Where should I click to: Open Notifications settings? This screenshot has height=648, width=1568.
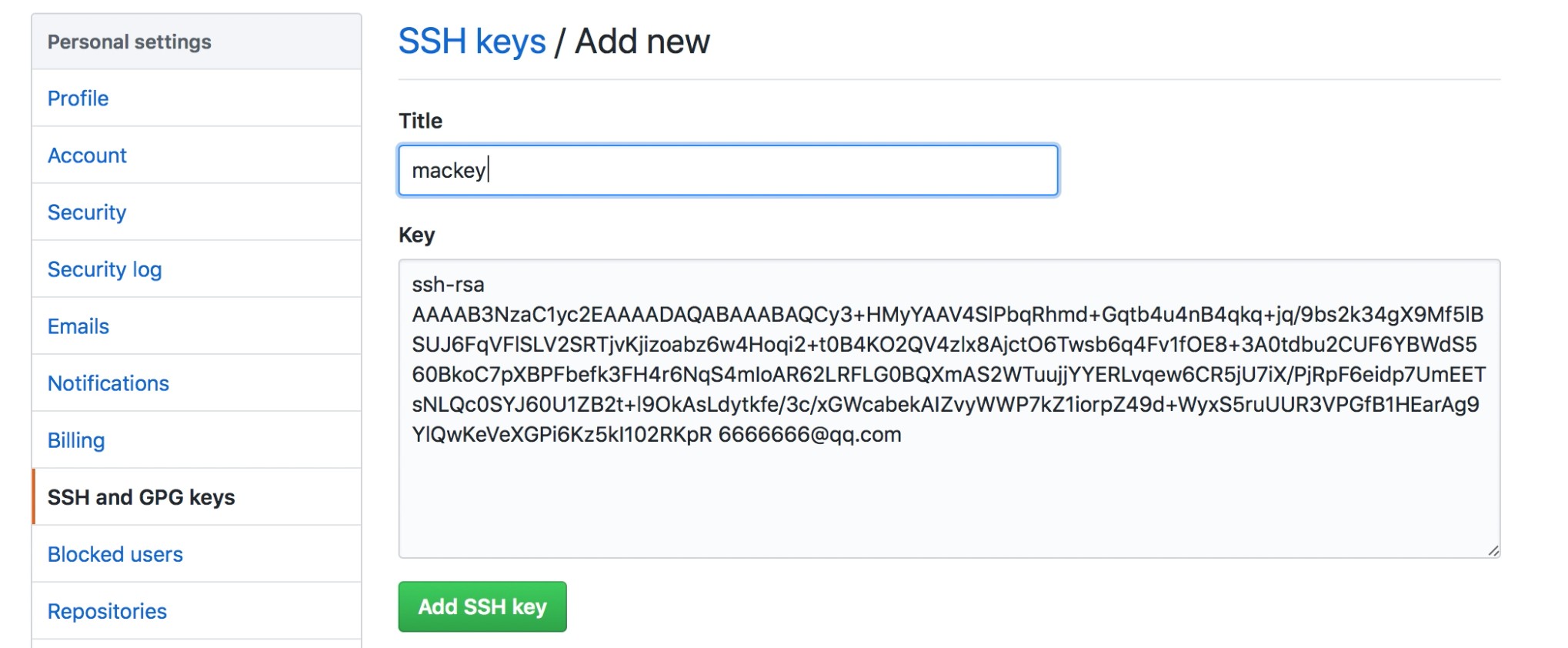coord(108,382)
